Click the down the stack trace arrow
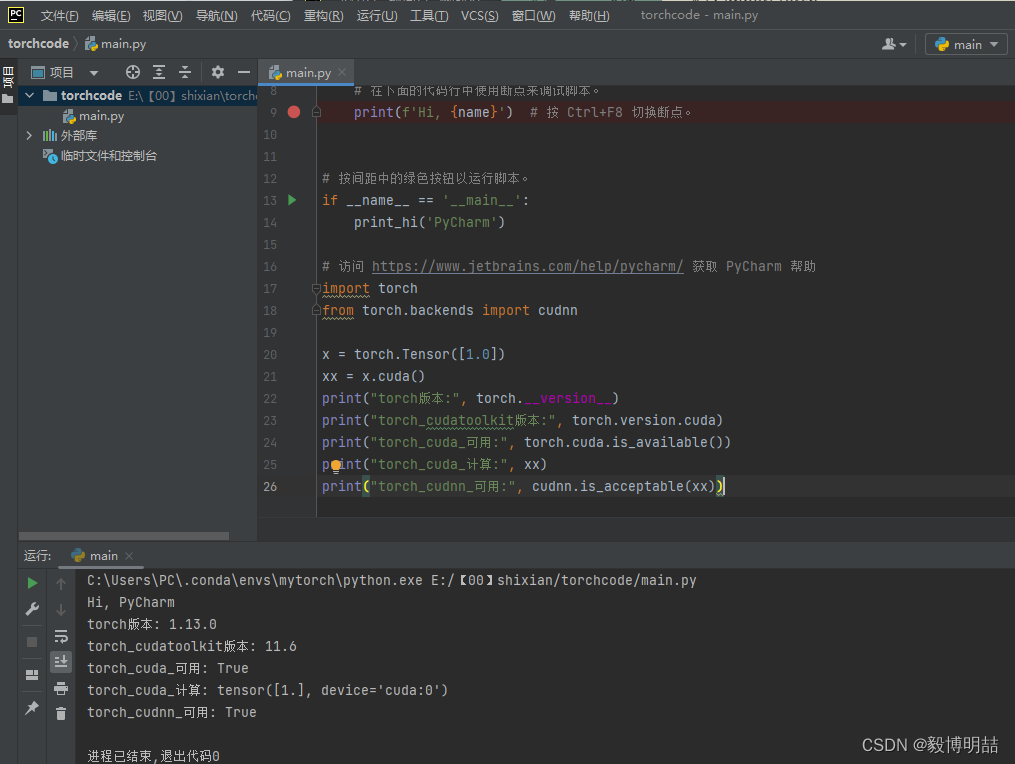The image size is (1015, 764). [61, 610]
